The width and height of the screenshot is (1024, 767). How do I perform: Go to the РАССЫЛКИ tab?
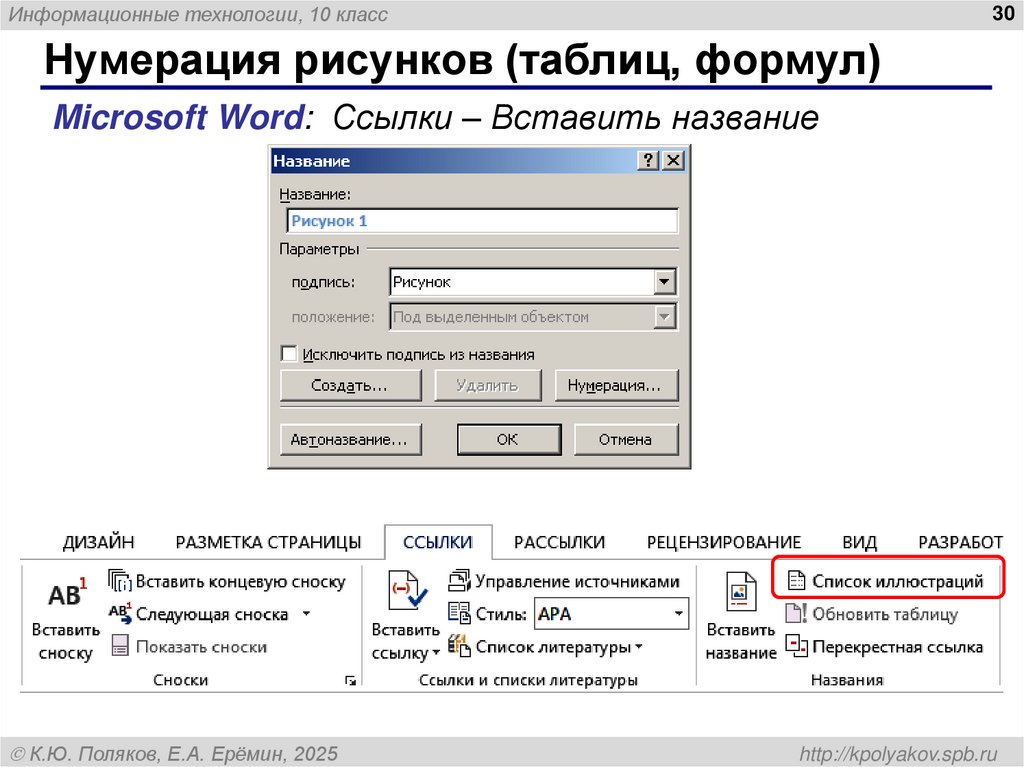point(559,542)
